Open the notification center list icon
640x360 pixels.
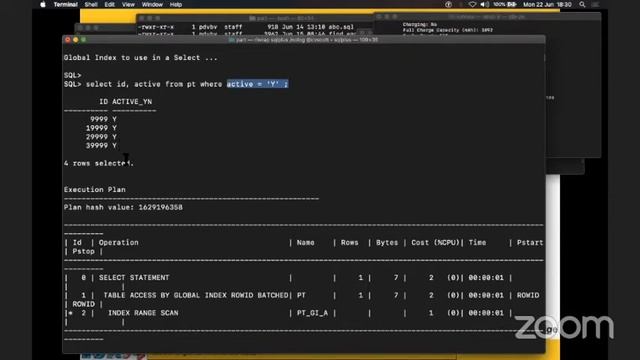[x=596, y=4]
